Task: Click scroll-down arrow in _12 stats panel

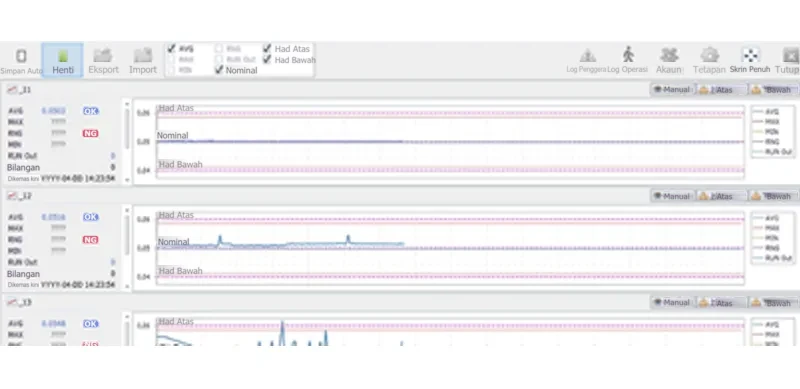Action: click(128, 286)
